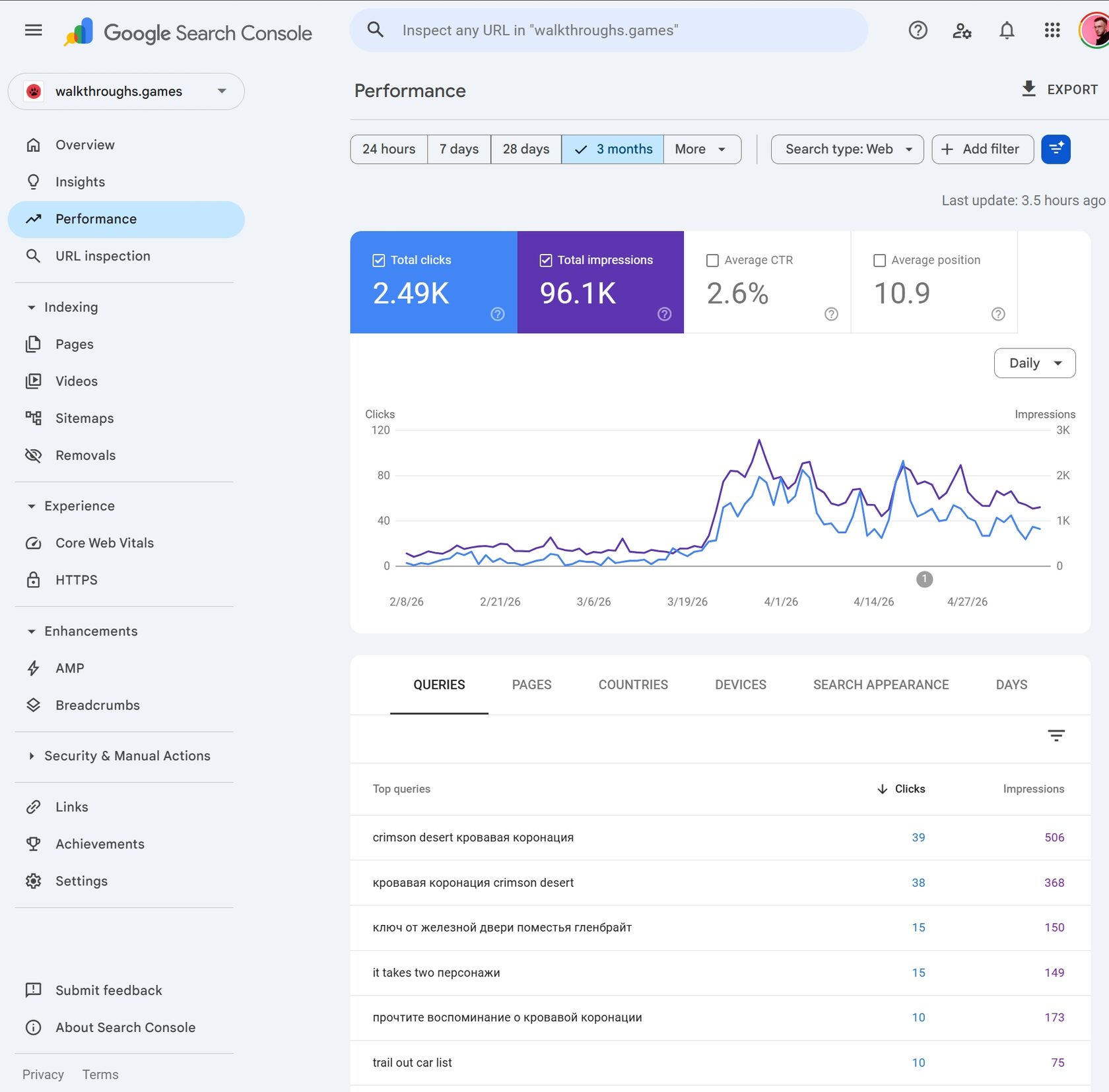Click the chart annotation marker 1
The height and width of the screenshot is (1092, 1109).
coord(924,579)
